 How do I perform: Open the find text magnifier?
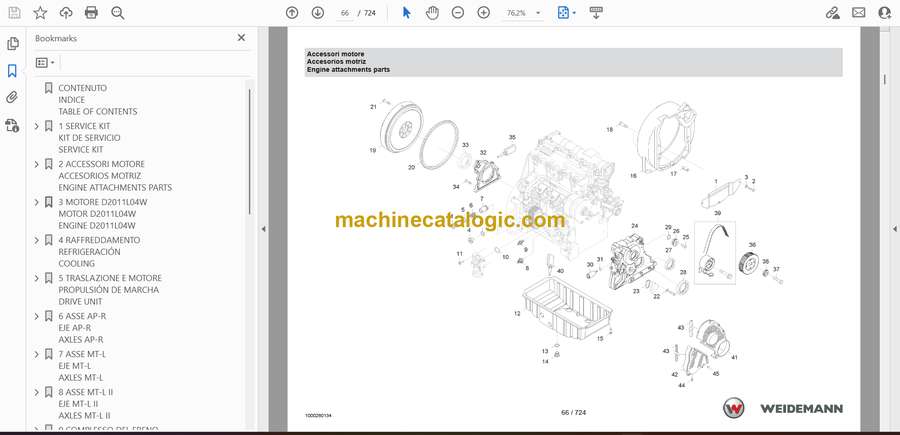click(118, 13)
